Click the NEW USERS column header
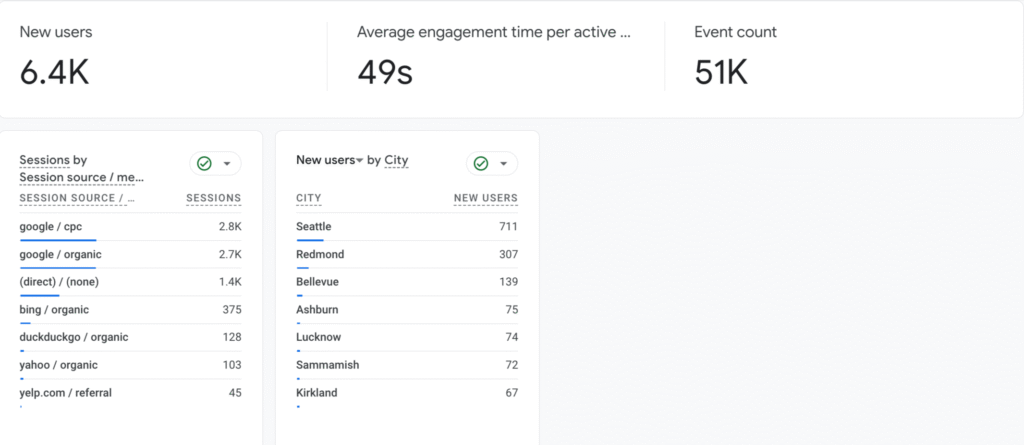 485,198
